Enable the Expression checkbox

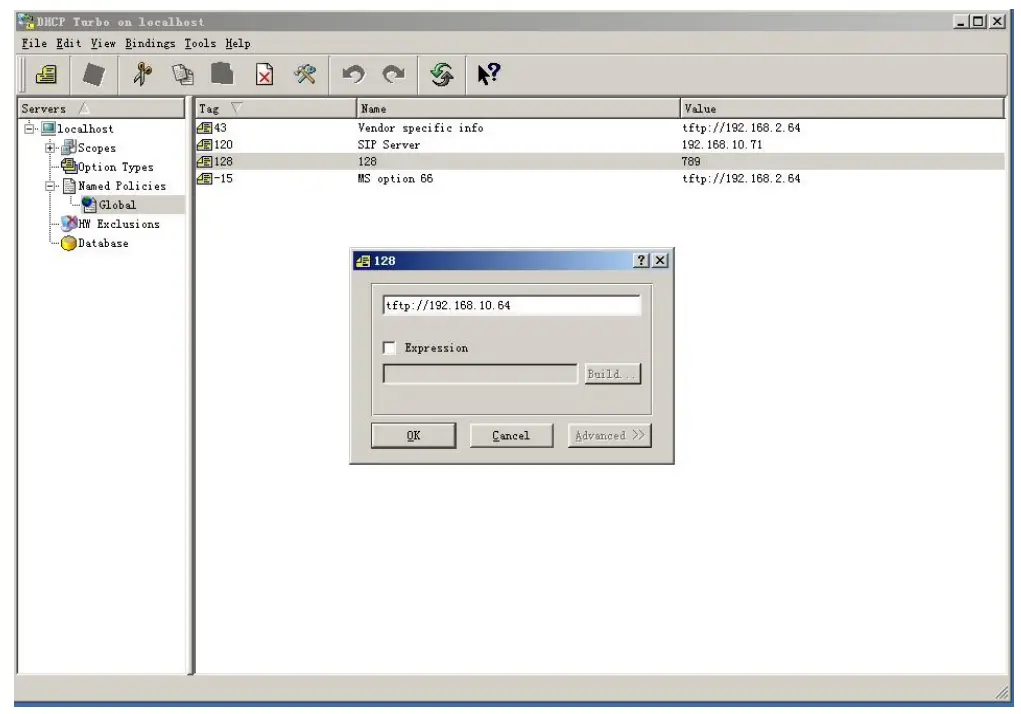pos(390,348)
